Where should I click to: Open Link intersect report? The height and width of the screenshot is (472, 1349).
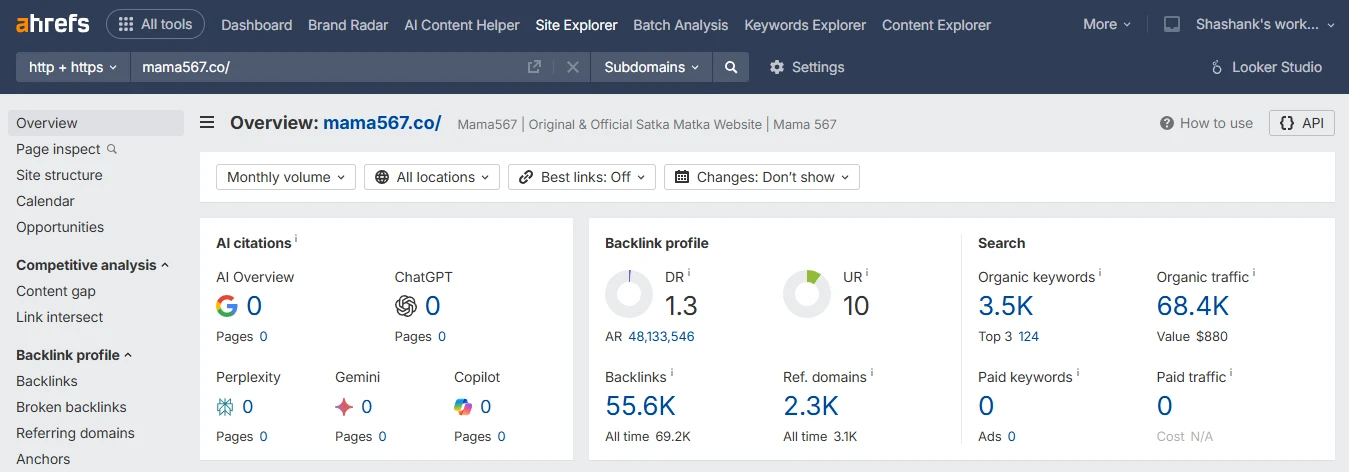click(60, 317)
